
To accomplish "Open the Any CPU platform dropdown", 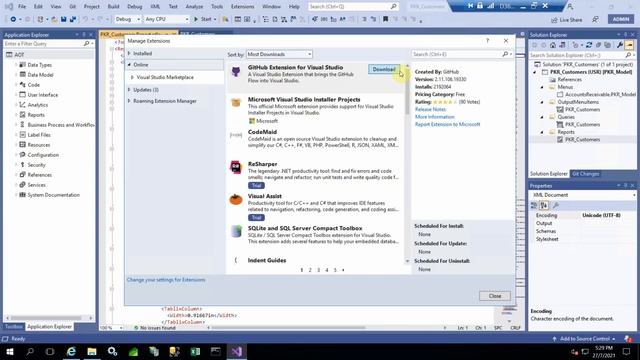I will [x=167, y=19].
